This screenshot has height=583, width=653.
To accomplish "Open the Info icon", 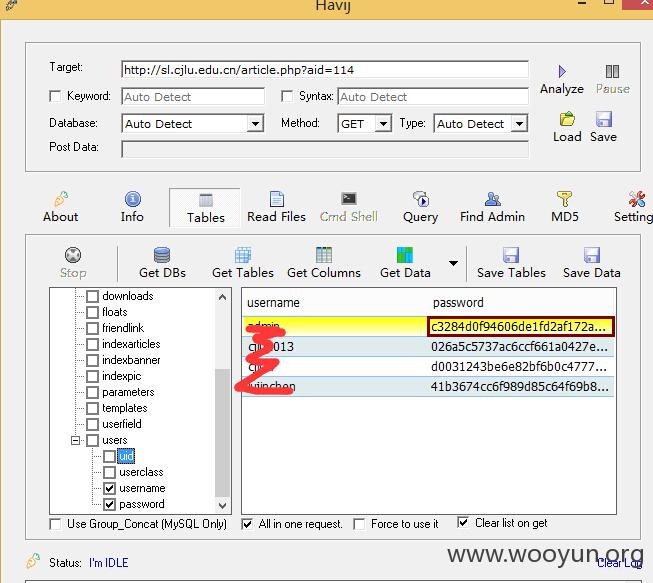I will pos(132,199).
